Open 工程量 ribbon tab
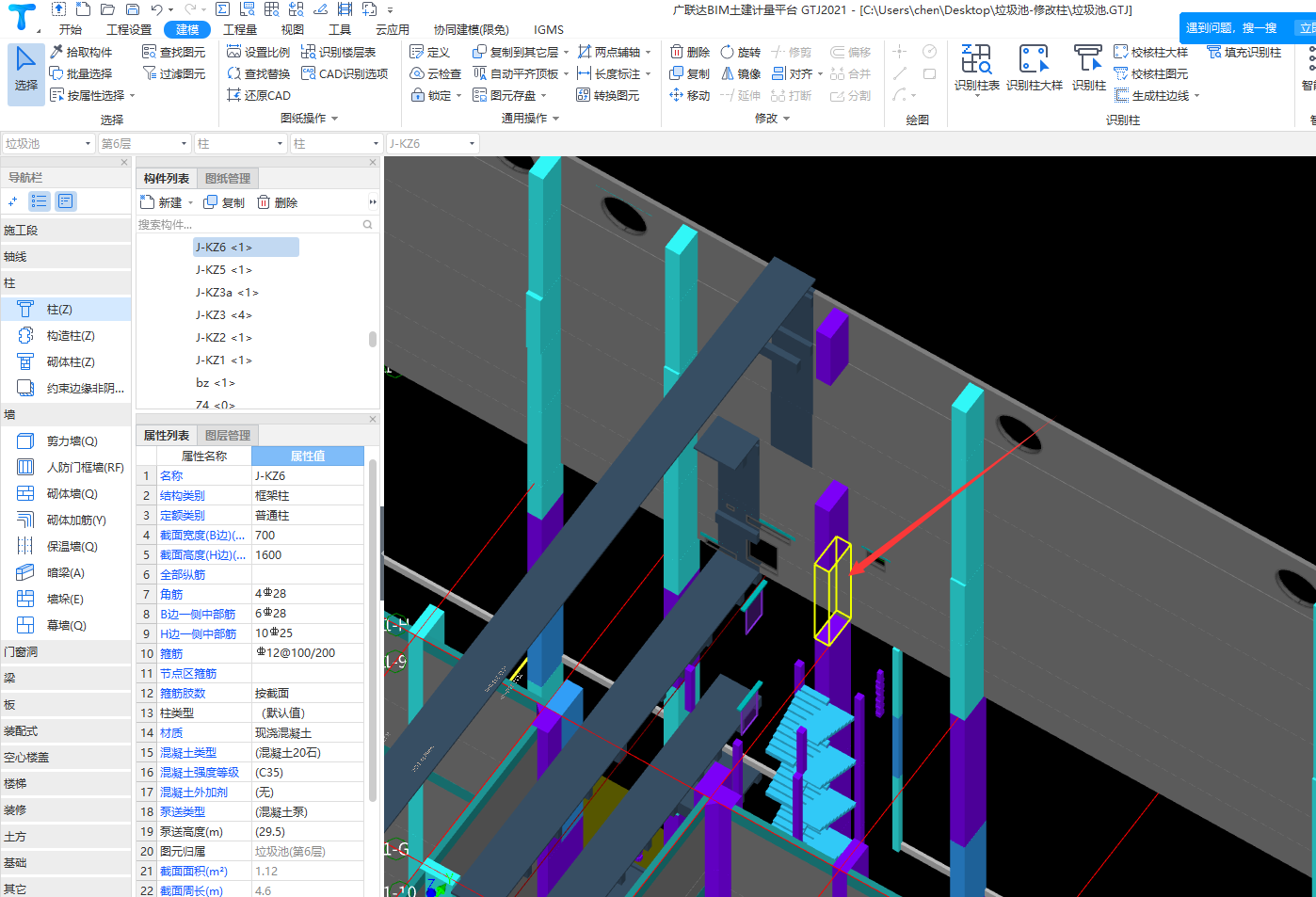This screenshot has height=897, width=1316. 240,29
